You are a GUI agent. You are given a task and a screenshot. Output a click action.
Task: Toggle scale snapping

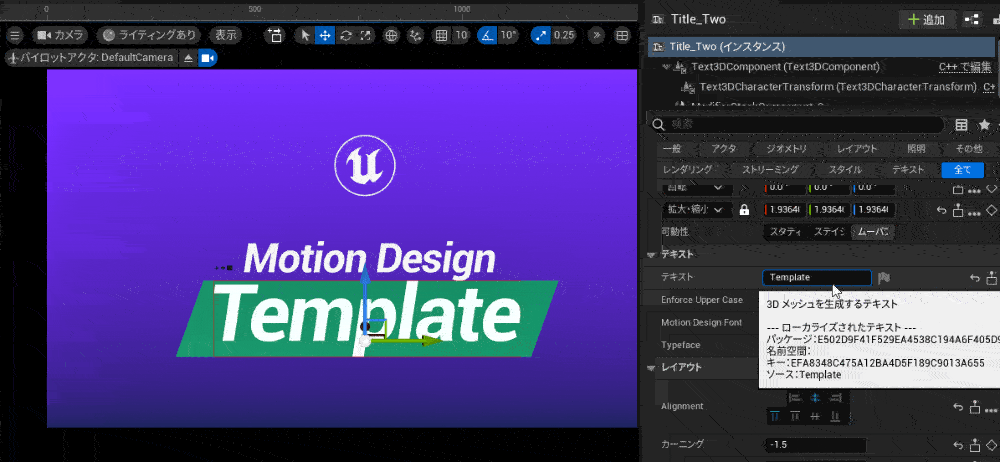click(541, 35)
